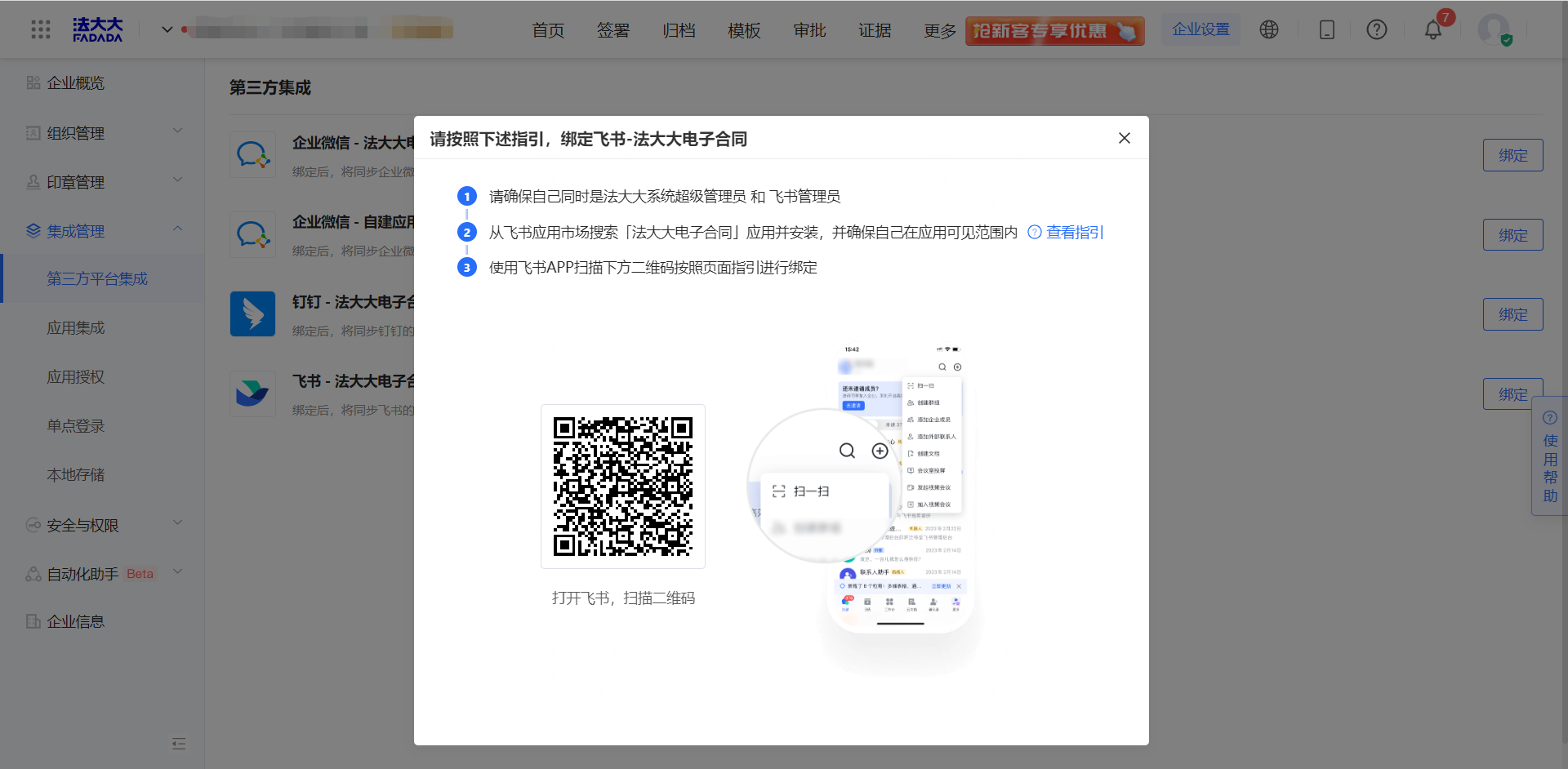The height and width of the screenshot is (769, 1568).
Task: Open the 更多 menu
Action: coord(940,30)
